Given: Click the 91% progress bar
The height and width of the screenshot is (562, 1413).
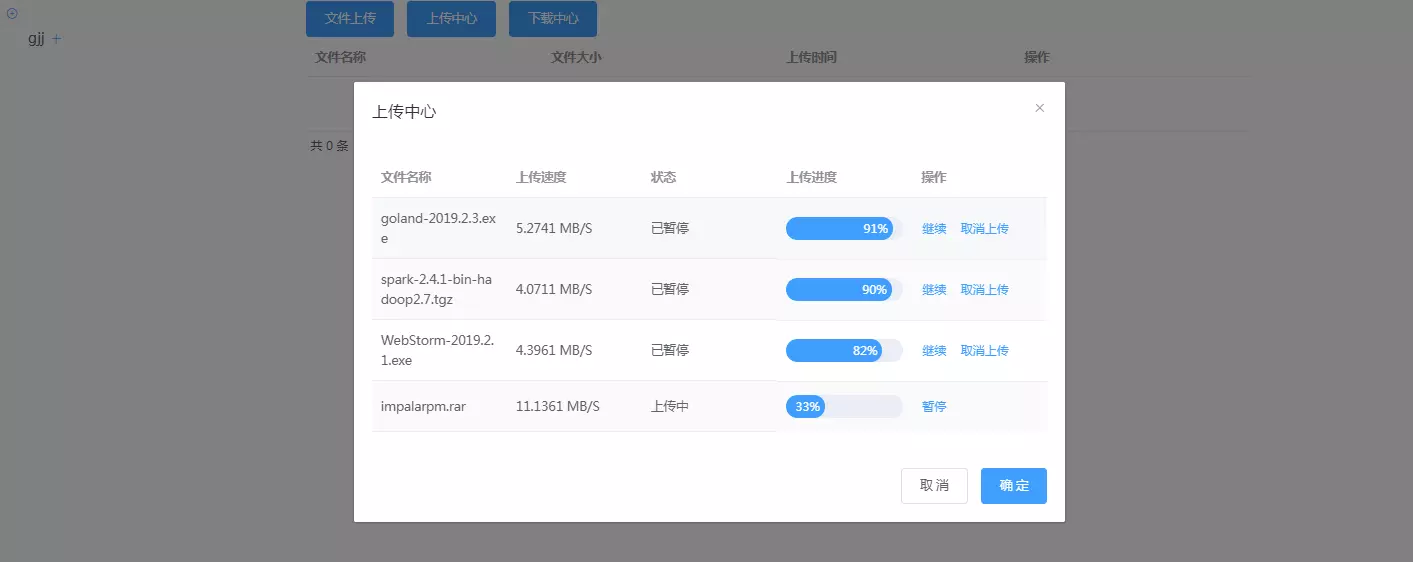Looking at the screenshot, I should click(843, 229).
